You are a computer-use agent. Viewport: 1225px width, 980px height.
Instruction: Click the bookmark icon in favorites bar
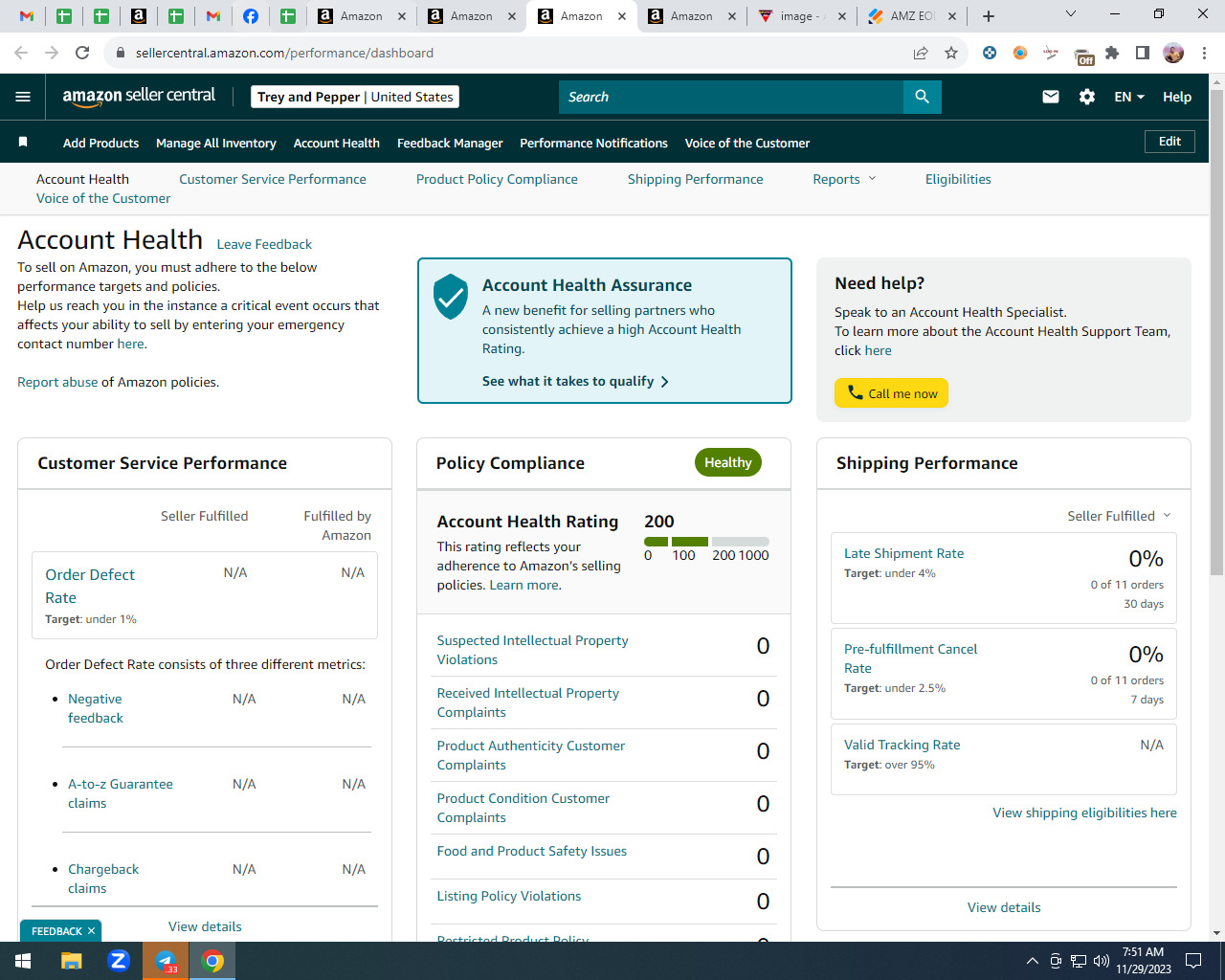point(23,143)
